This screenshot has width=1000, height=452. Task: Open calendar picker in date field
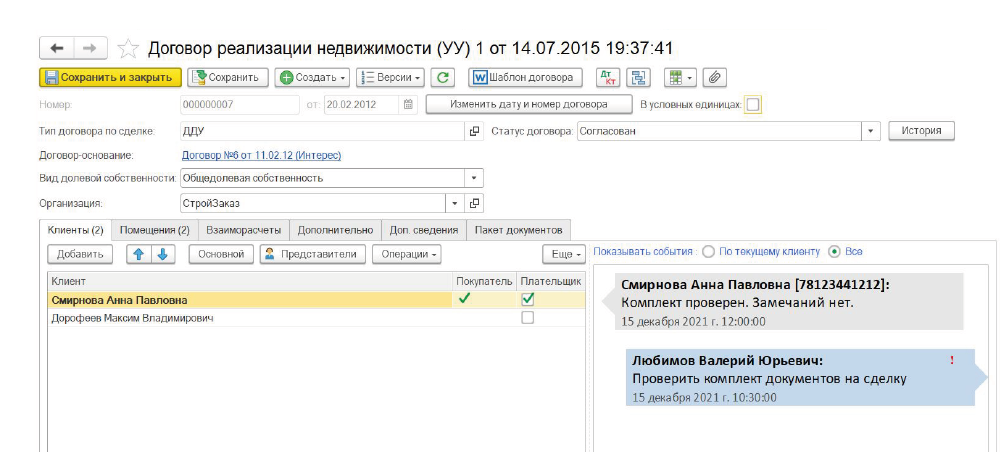pyautogui.click(x=408, y=104)
